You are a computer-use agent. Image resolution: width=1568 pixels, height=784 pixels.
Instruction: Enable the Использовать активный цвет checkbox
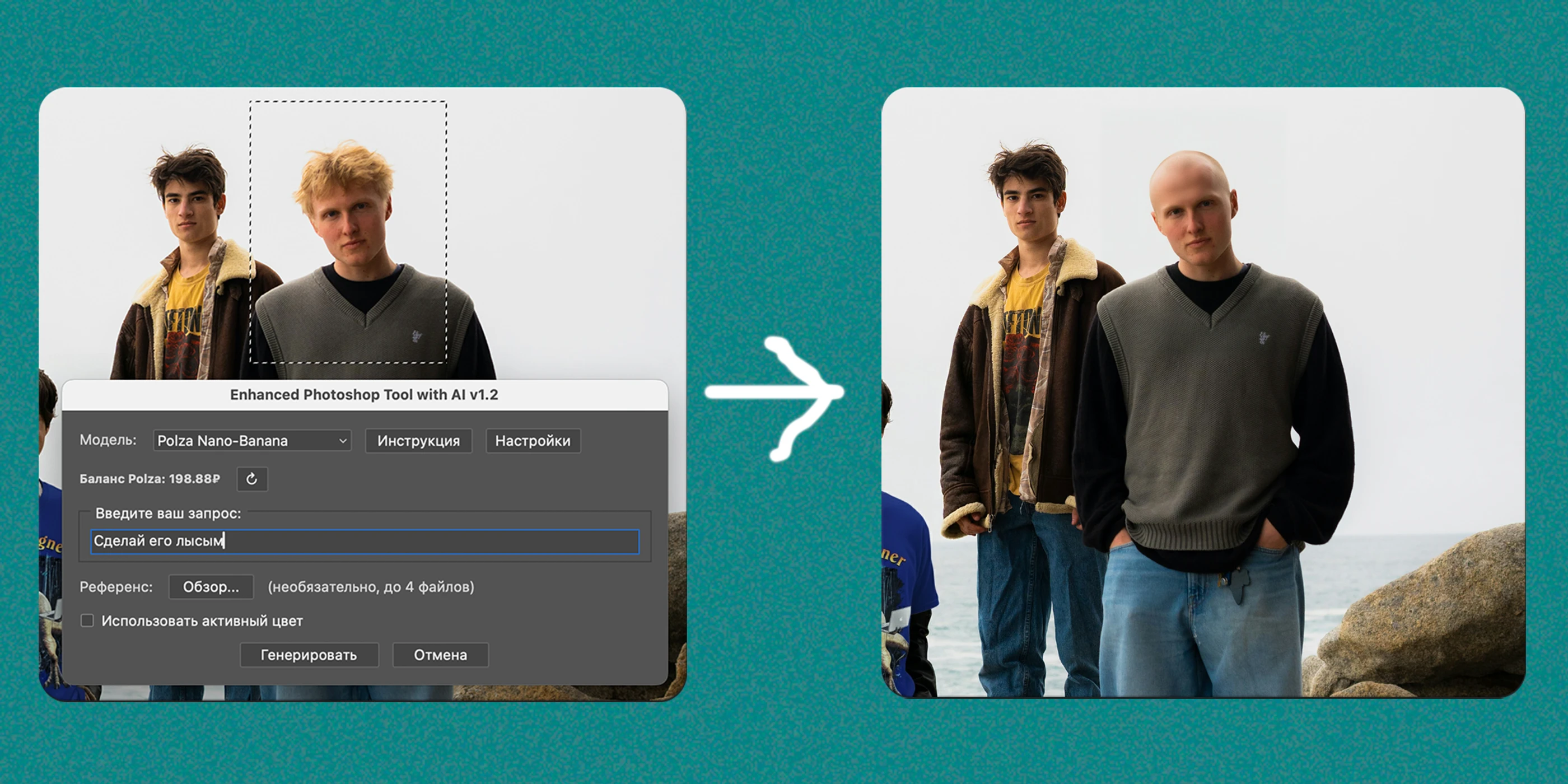tap(87, 620)
